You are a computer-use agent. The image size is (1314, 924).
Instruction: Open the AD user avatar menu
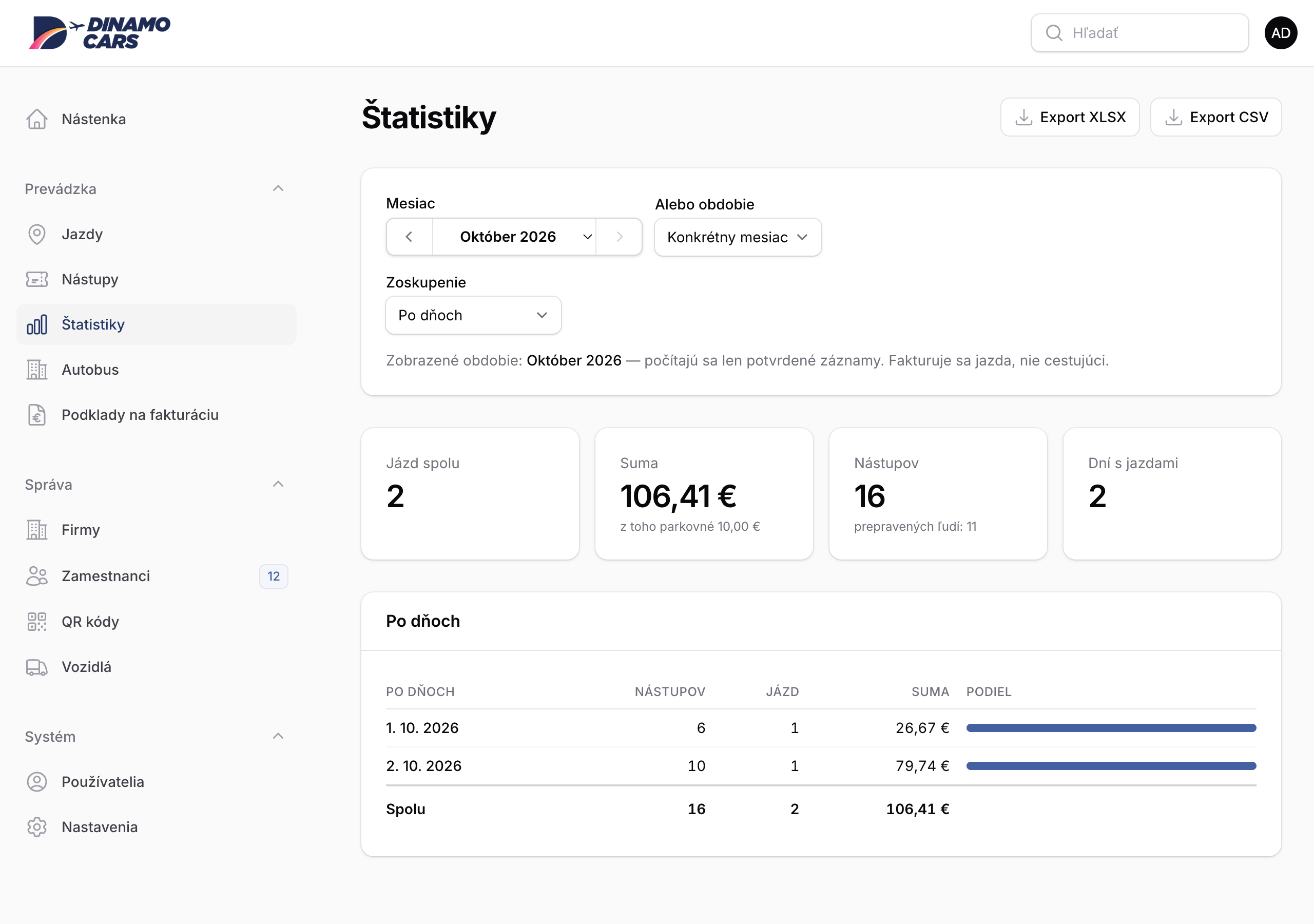pos(1280,33)
